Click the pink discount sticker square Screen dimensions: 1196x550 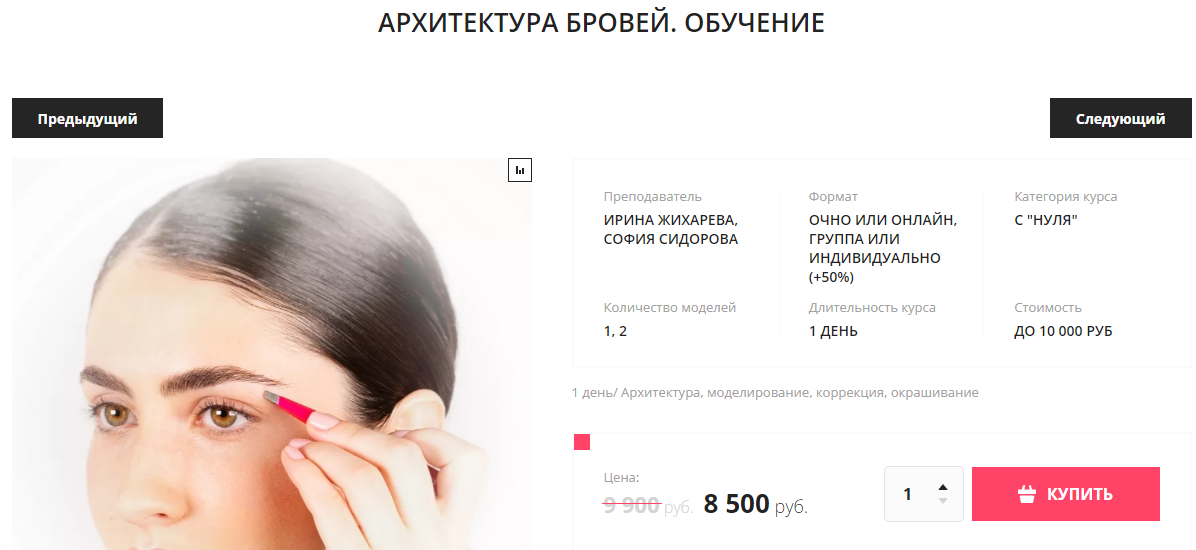pyautogui.click(x=582, y=442)
